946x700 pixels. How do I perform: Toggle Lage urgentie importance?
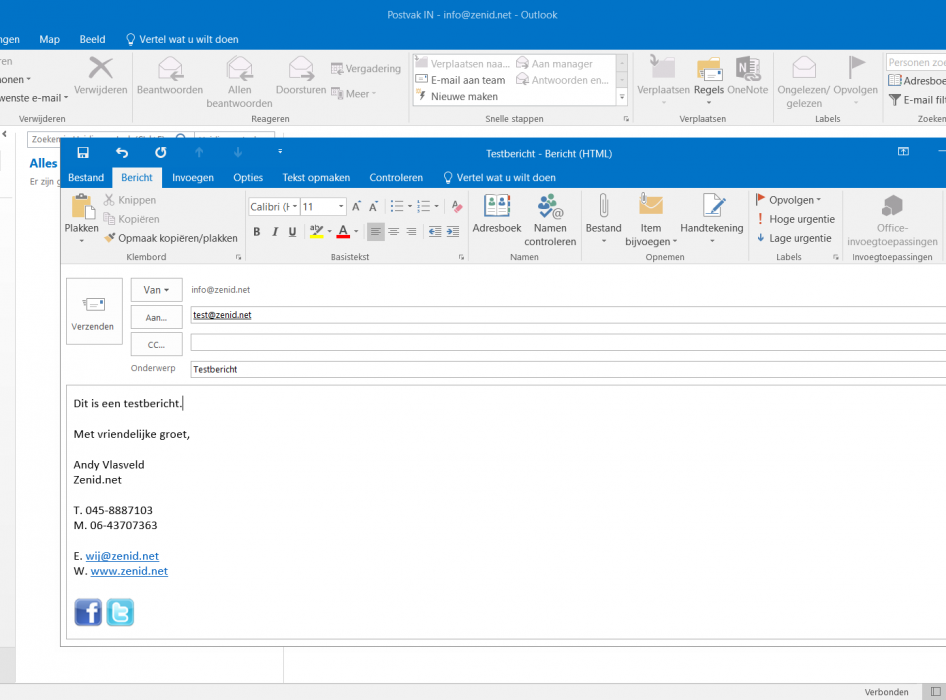pos(793,238)
